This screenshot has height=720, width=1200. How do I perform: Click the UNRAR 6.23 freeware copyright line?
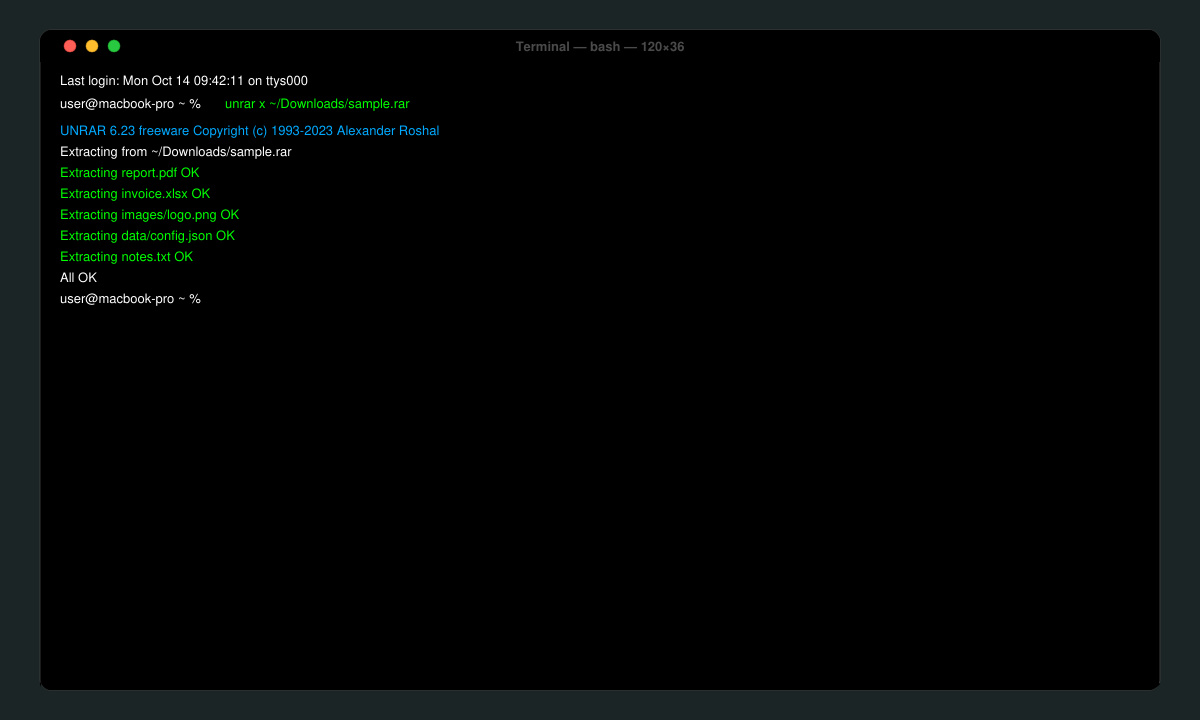click(250, 131)
